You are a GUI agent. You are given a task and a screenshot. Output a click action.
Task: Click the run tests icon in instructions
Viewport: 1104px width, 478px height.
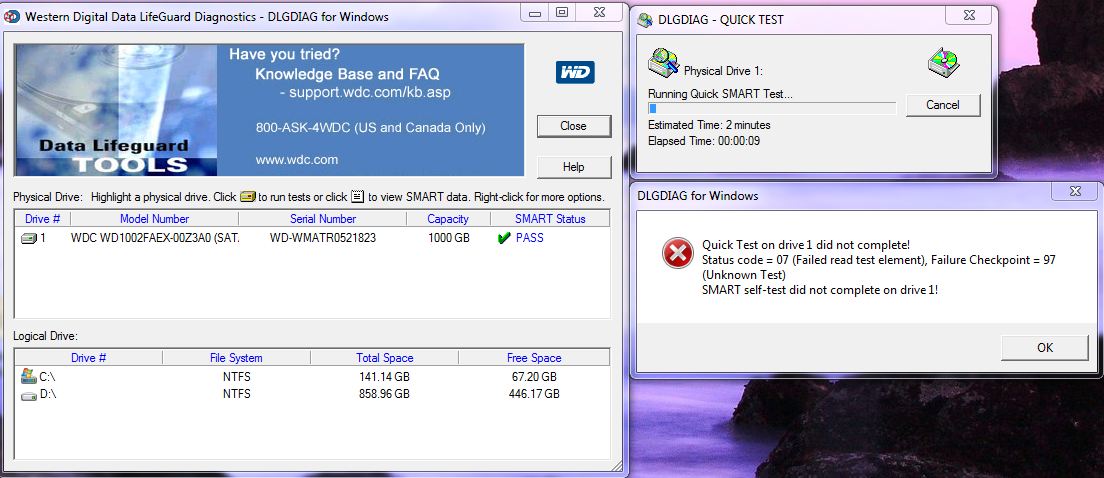point(247,196)
